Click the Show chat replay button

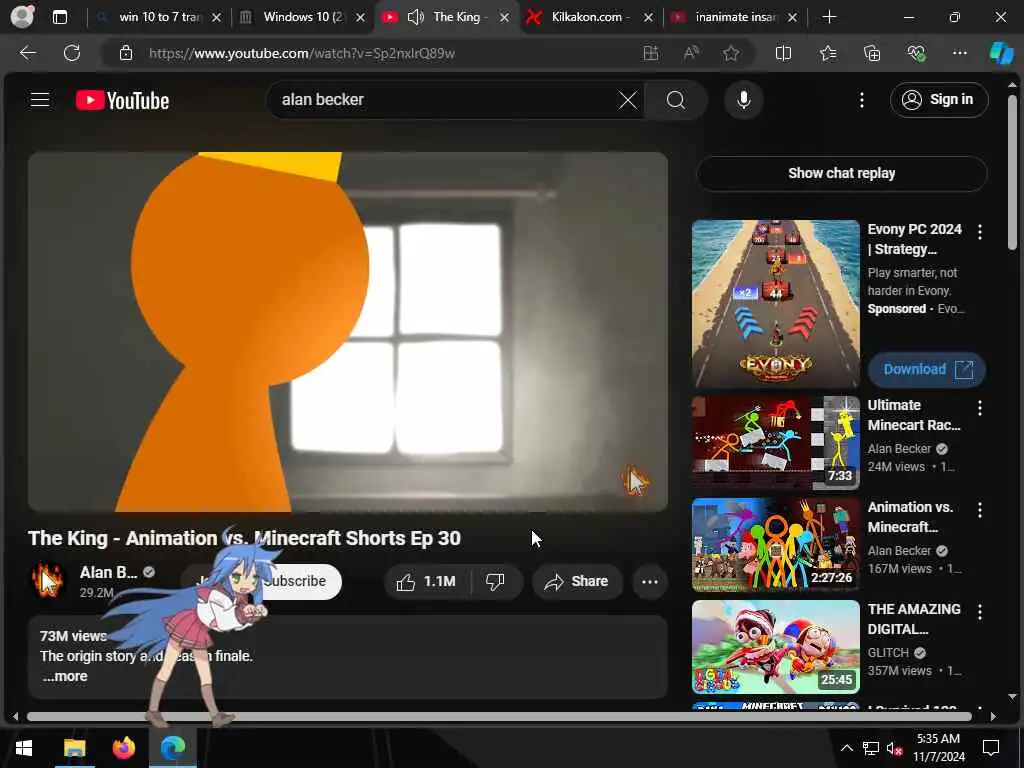[x=841, y=173]
